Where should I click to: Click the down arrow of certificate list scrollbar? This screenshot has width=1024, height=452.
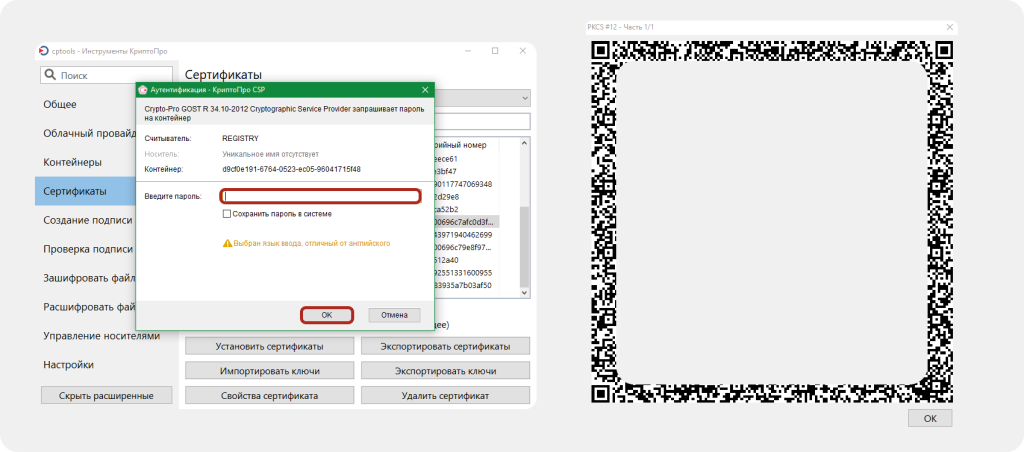[x=524, y=295]
